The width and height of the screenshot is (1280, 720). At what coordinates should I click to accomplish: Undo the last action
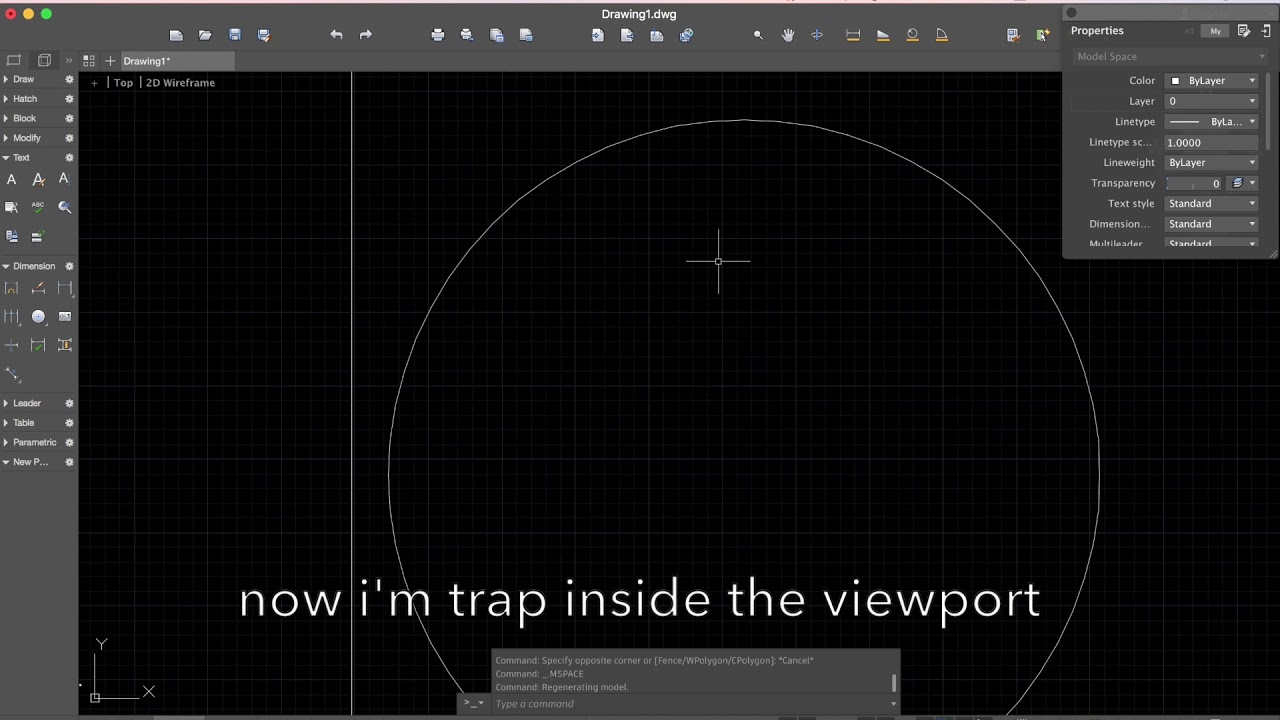336,35
